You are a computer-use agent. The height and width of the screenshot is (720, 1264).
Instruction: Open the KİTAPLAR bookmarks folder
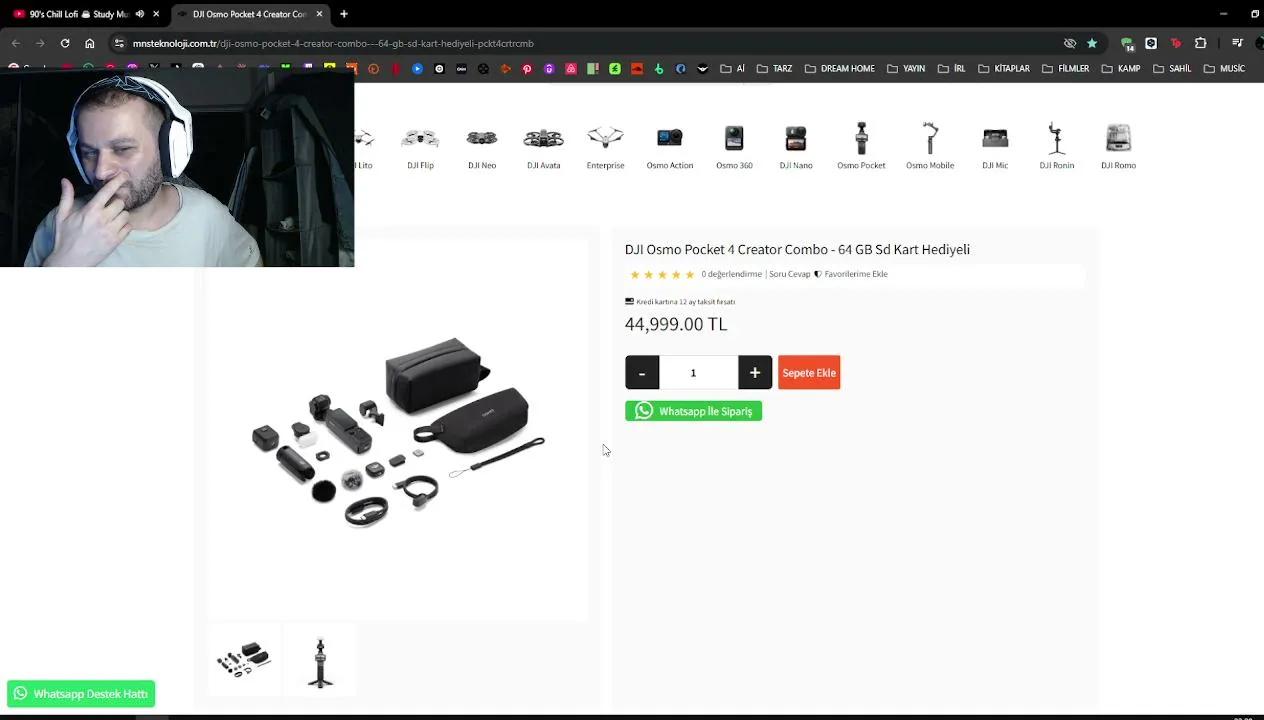pos(1003,69)
